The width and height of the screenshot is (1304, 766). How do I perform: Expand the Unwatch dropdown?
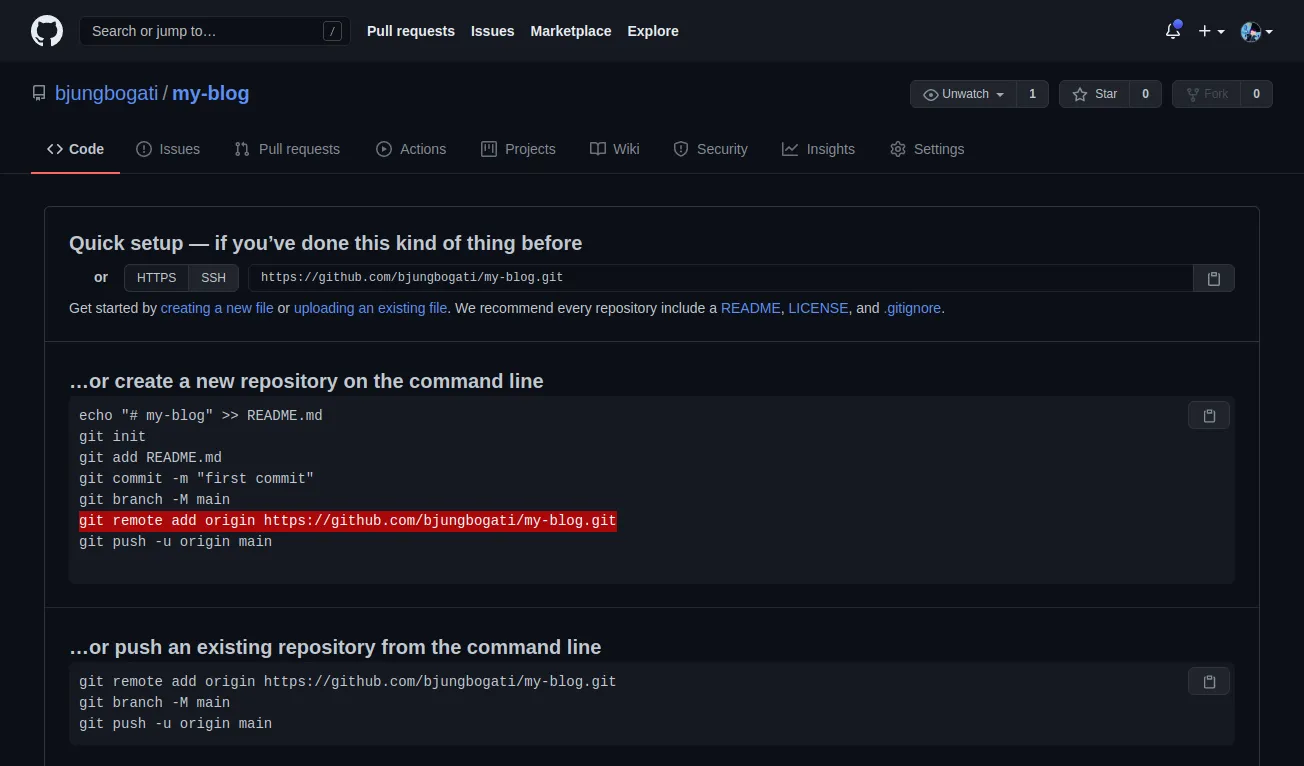963,94
